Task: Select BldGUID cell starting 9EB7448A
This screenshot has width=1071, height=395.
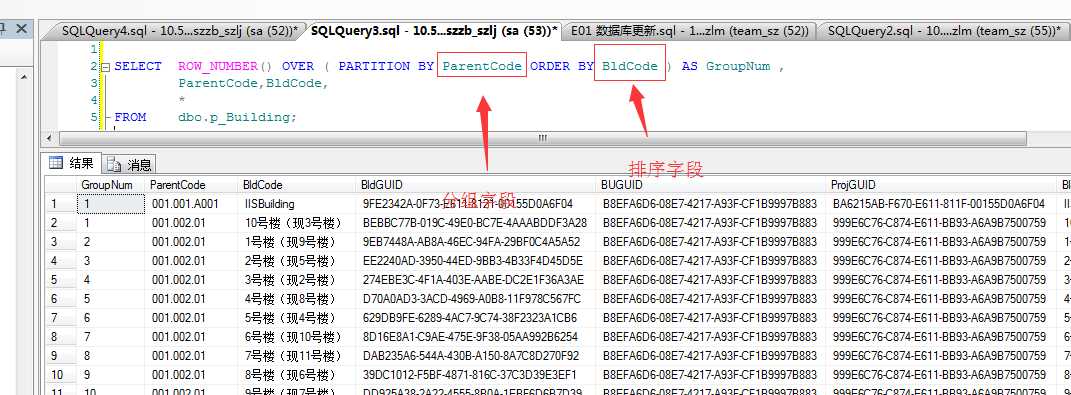Action: (x=475, y=242)
